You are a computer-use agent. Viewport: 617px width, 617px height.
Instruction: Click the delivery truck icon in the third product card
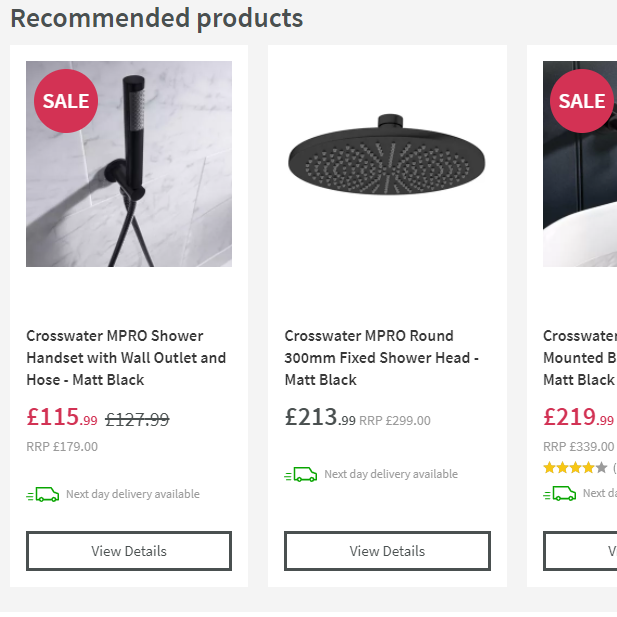click(560, 493)
